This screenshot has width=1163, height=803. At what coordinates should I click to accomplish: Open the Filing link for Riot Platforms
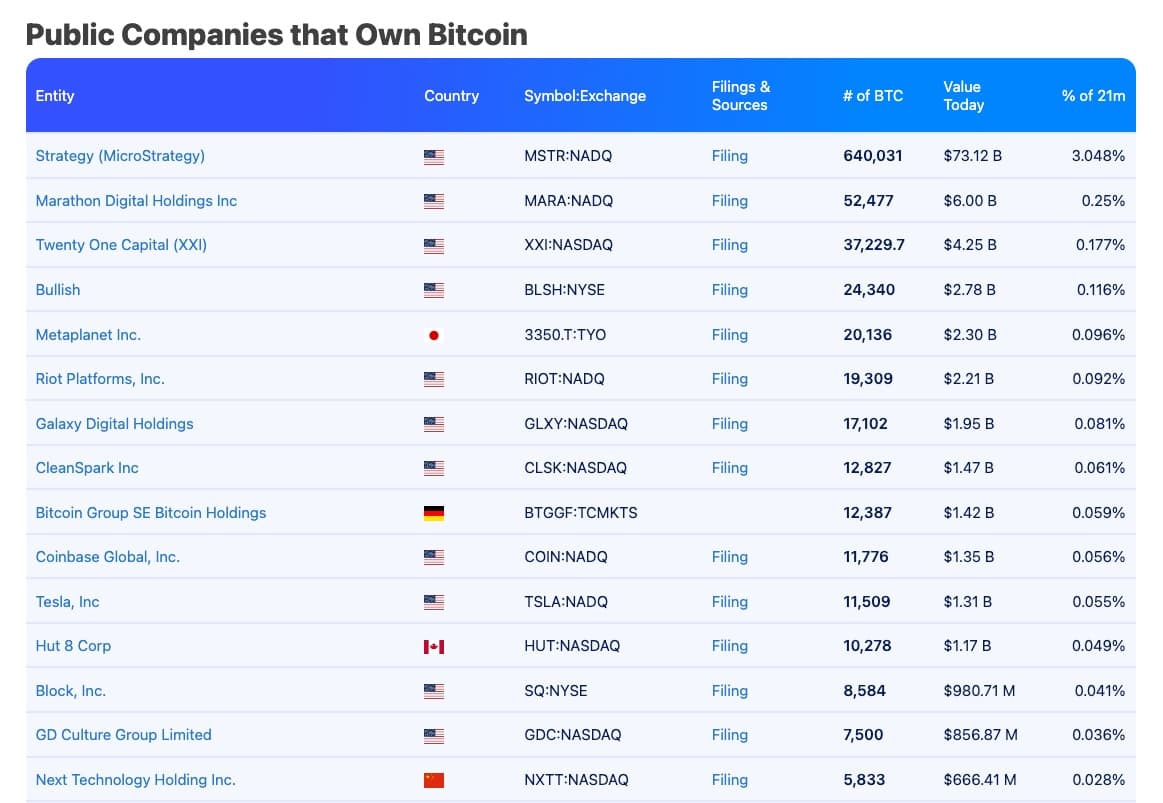pos(730,379)
